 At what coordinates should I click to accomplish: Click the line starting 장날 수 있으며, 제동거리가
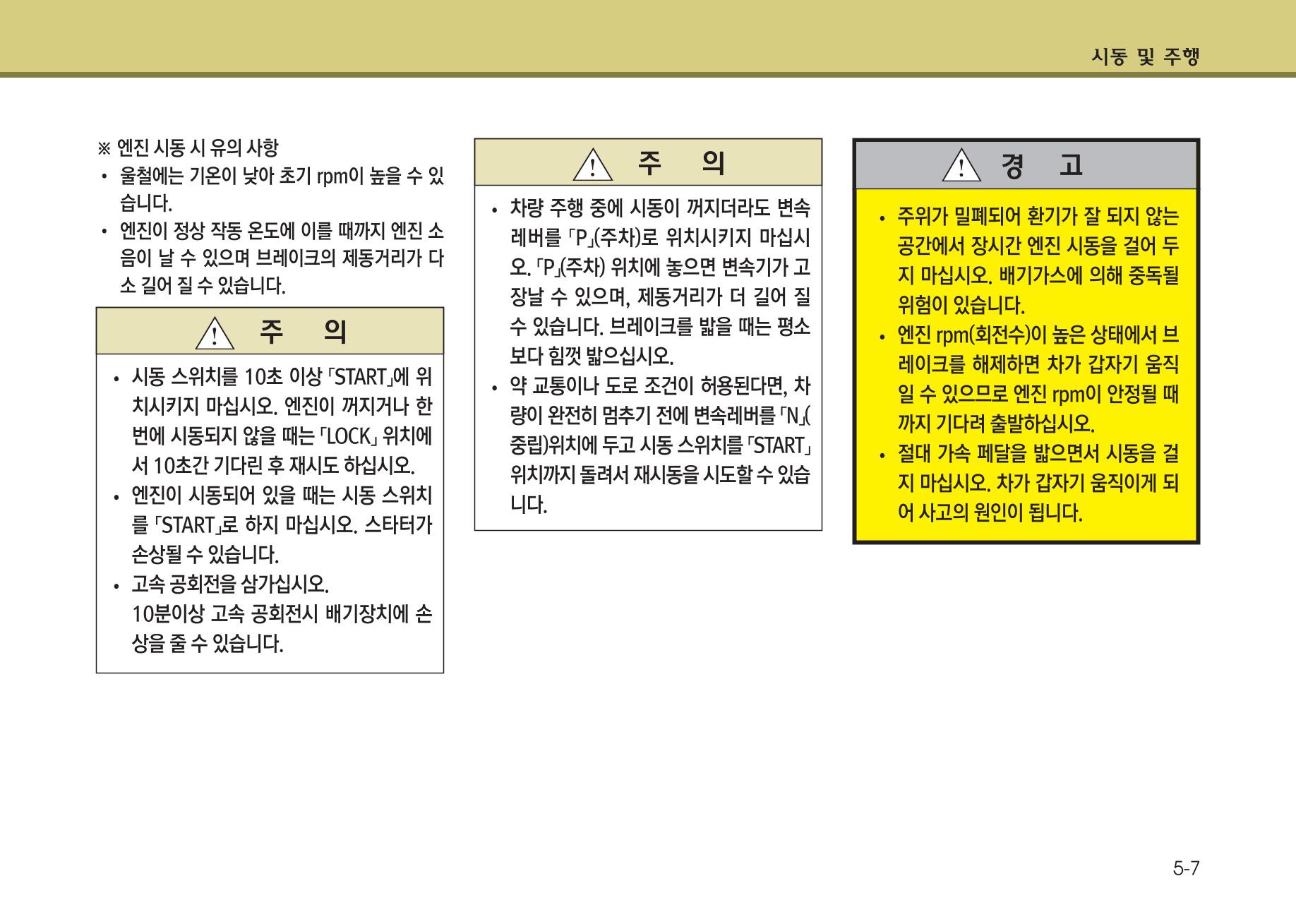[660, 297]
